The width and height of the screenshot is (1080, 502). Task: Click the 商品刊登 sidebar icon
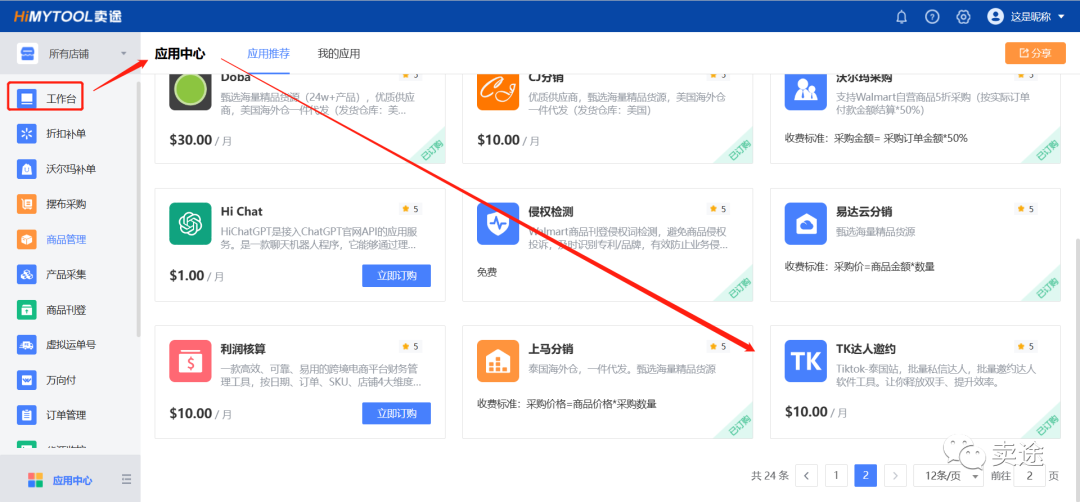pos(27,310)
